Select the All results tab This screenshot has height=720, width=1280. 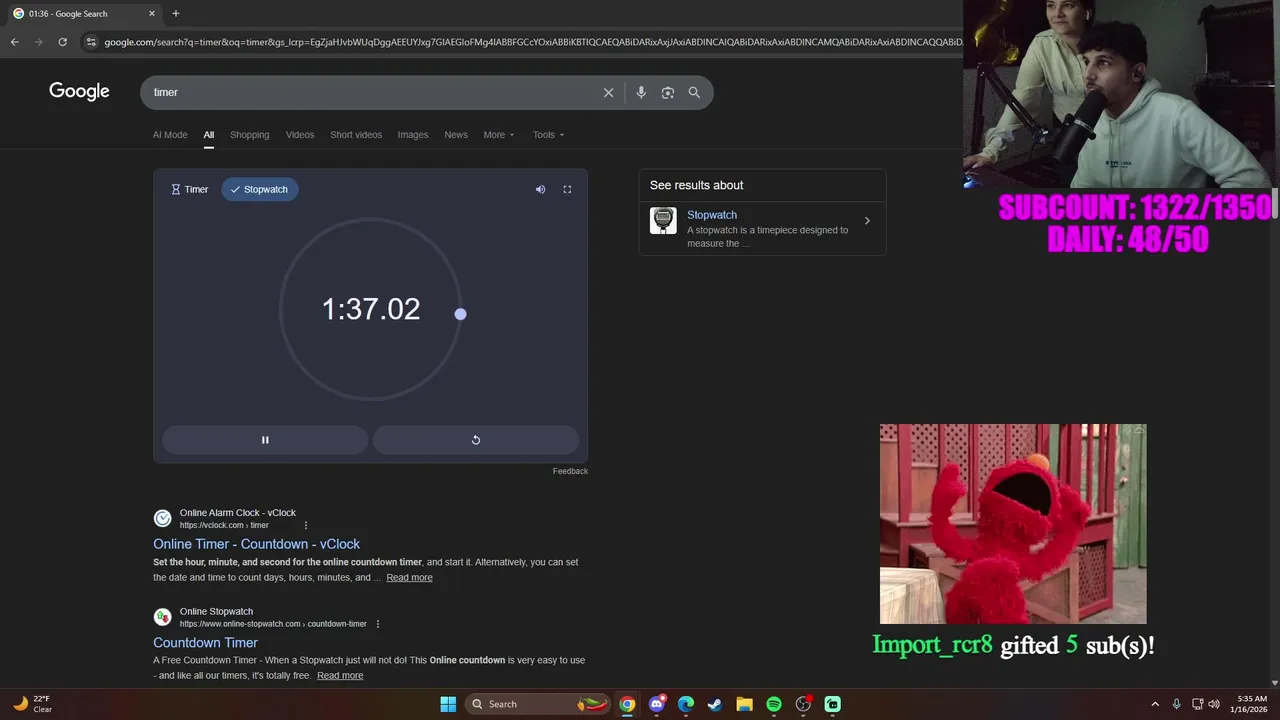pyautogui.click(x=209, y=135)
